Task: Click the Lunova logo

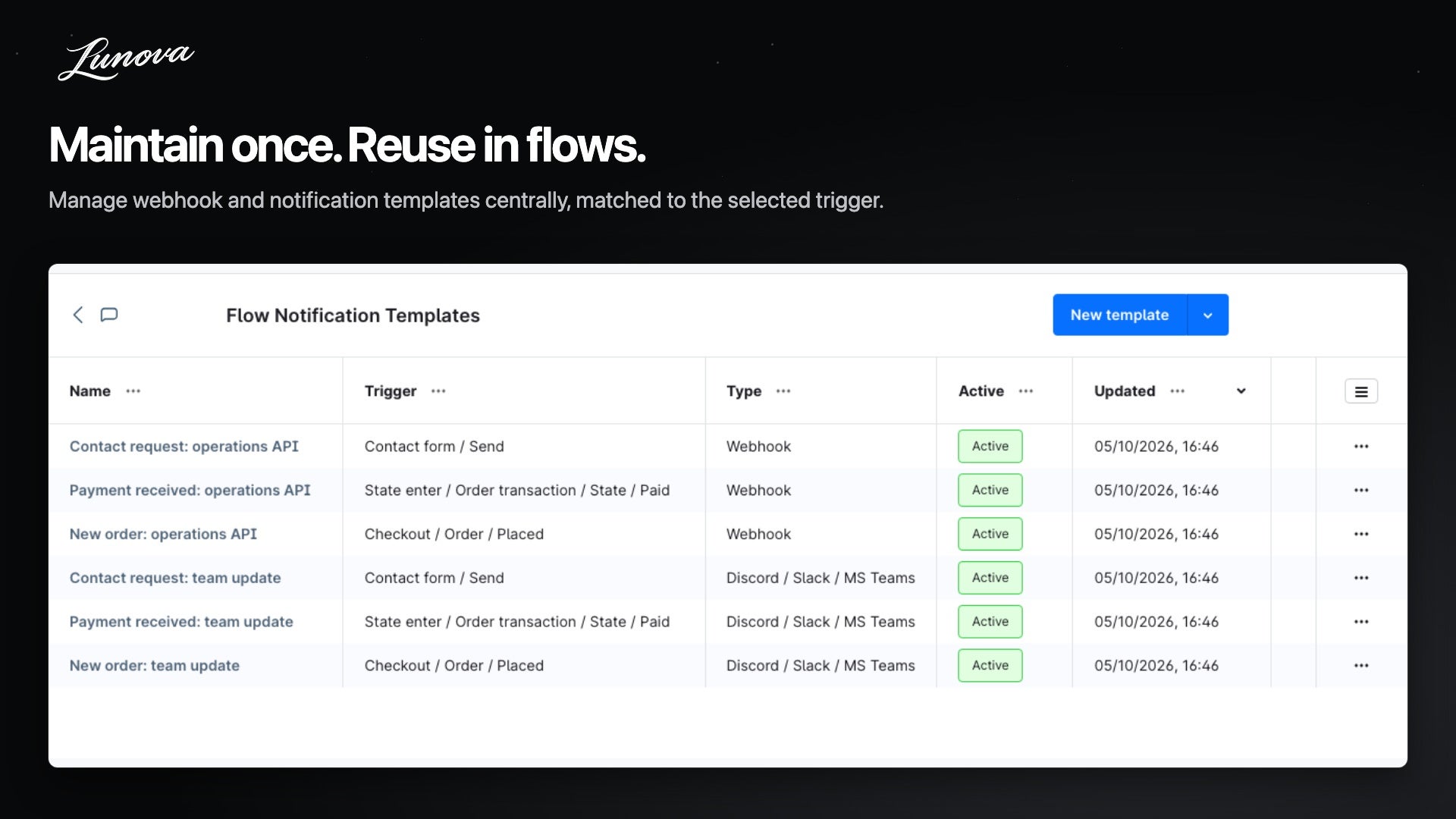Action: click(126, 58)
